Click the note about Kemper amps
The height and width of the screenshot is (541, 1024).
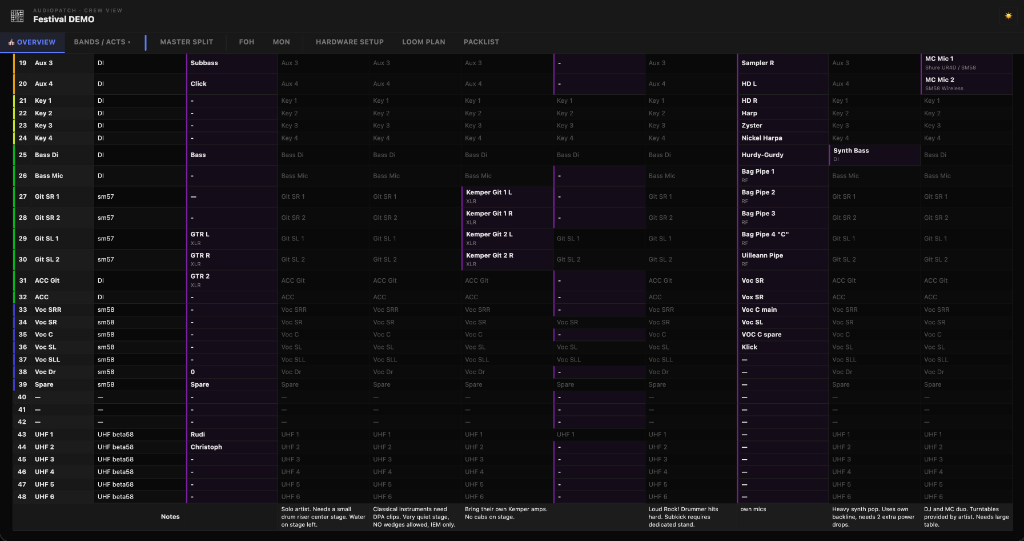coord(505,513)
